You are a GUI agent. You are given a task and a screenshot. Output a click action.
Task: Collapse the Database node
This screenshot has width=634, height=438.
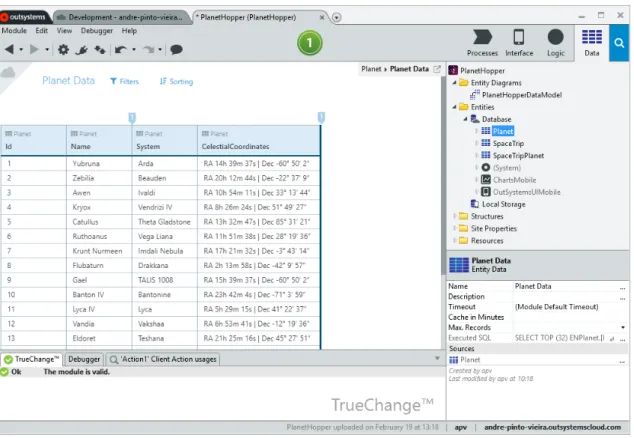pos(465,119)
